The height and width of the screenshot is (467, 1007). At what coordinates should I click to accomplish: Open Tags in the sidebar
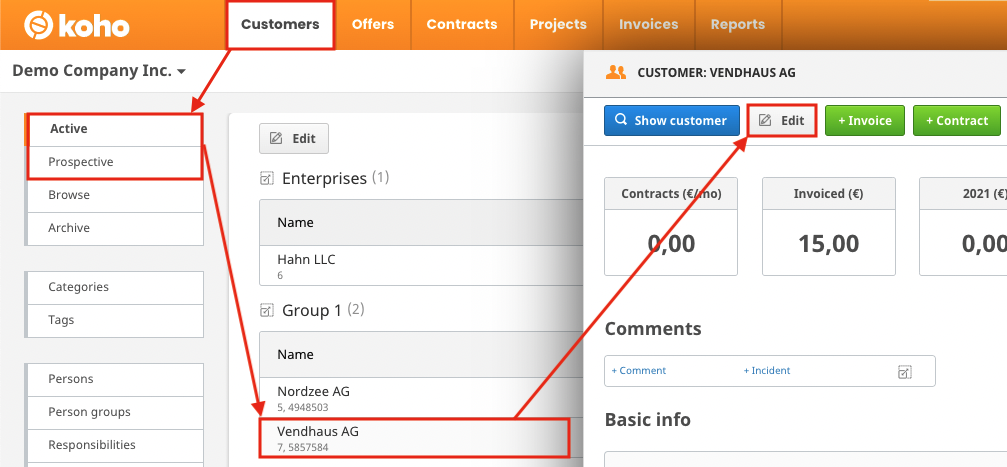tap(114, 320)
